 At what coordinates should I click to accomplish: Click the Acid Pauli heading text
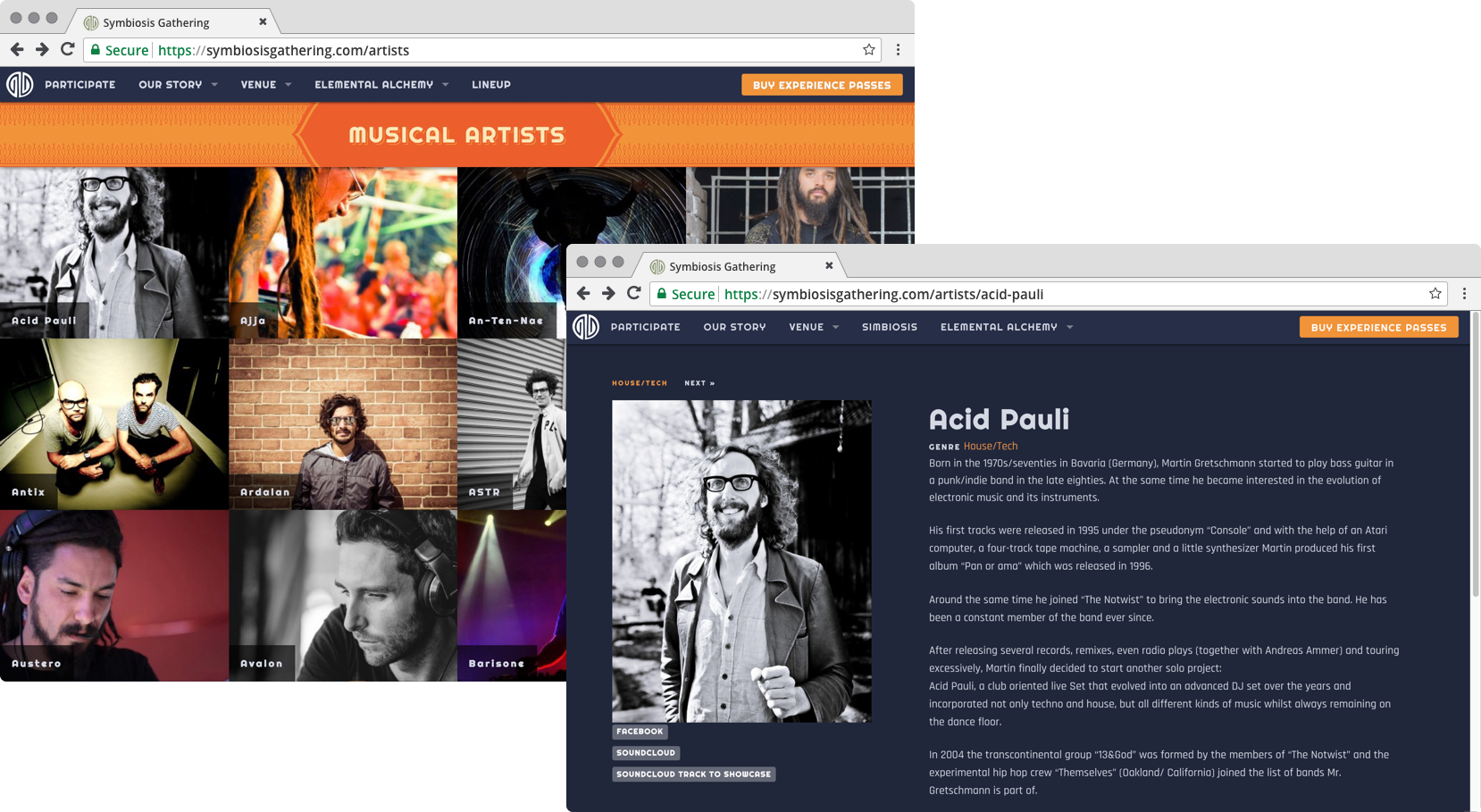tap(999, 419)
